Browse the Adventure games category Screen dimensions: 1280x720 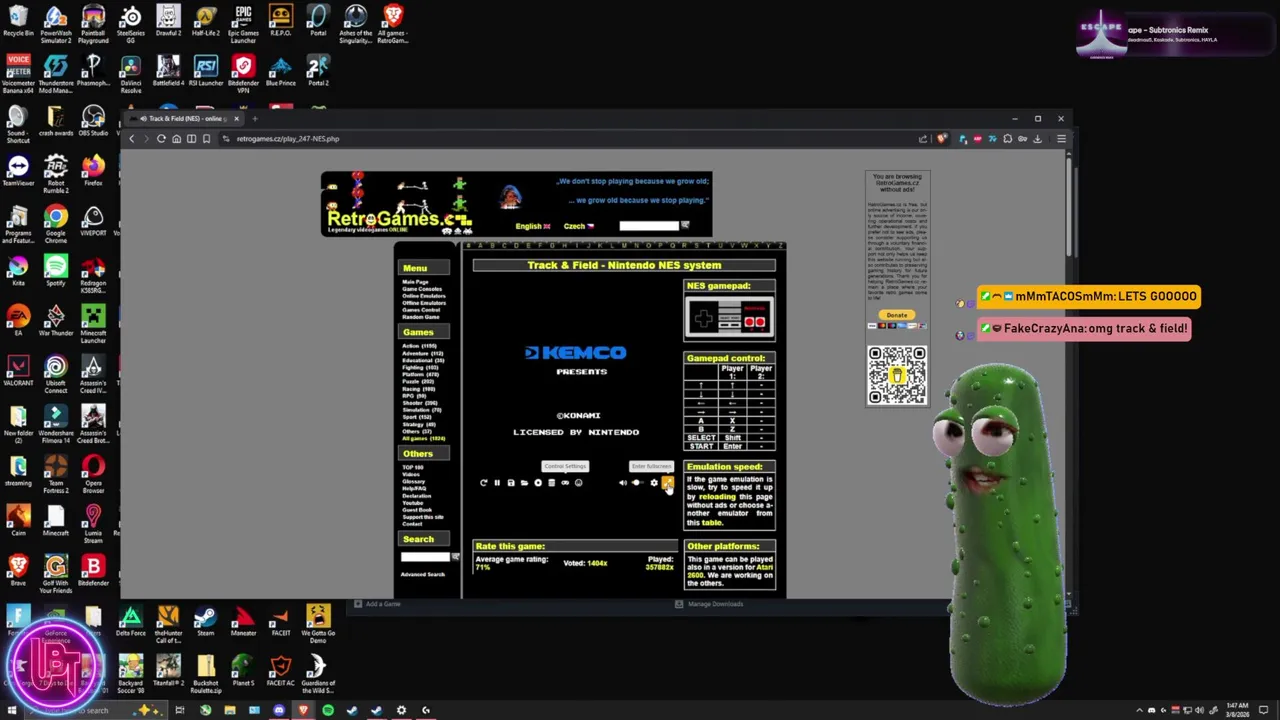coord(422,353)
